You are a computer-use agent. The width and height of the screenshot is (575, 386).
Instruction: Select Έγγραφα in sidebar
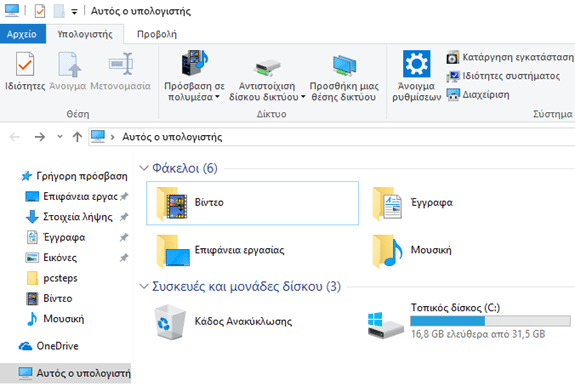click(x=56, y=237)
